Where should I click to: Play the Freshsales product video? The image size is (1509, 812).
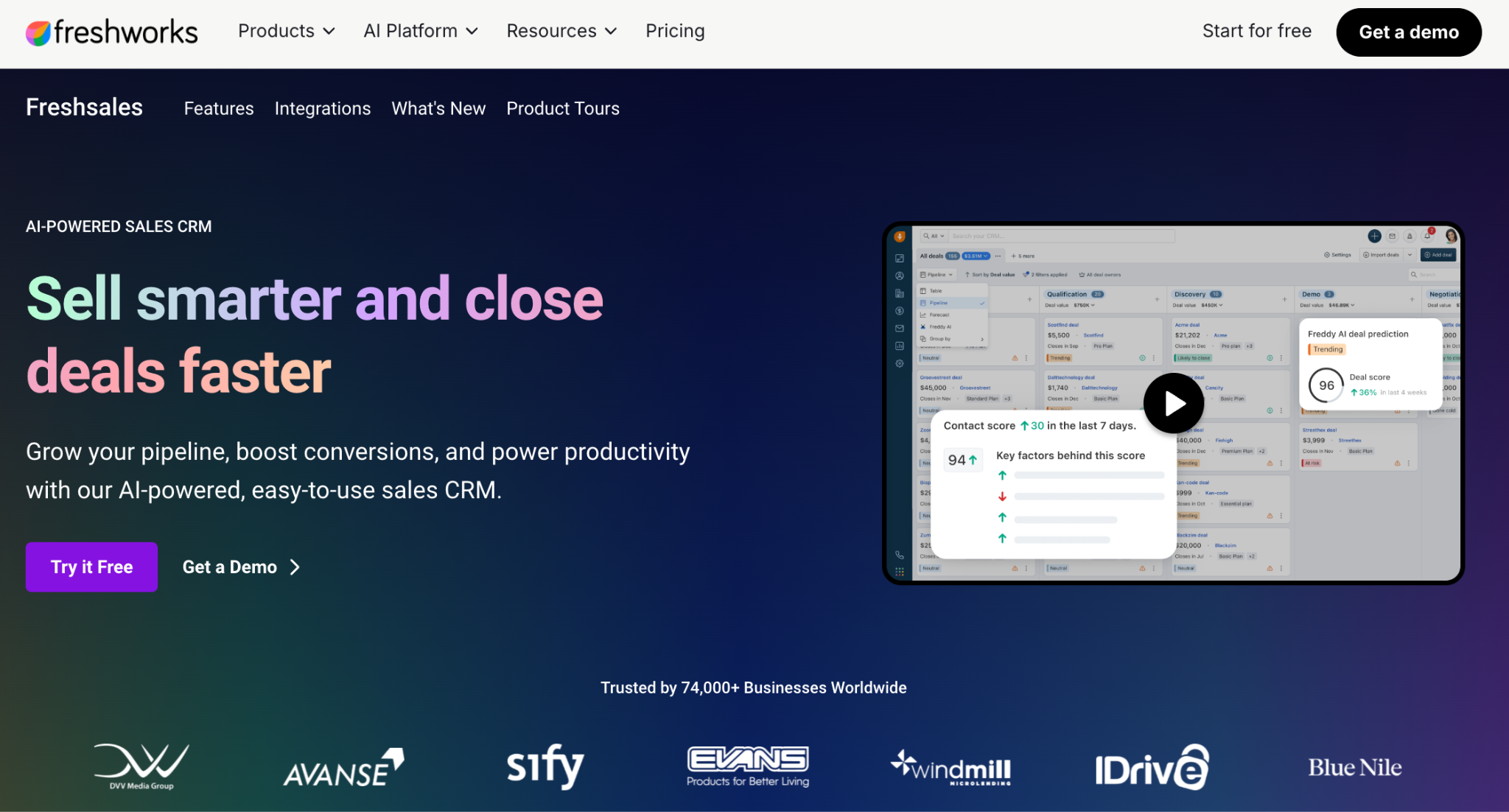[1174, 403]
